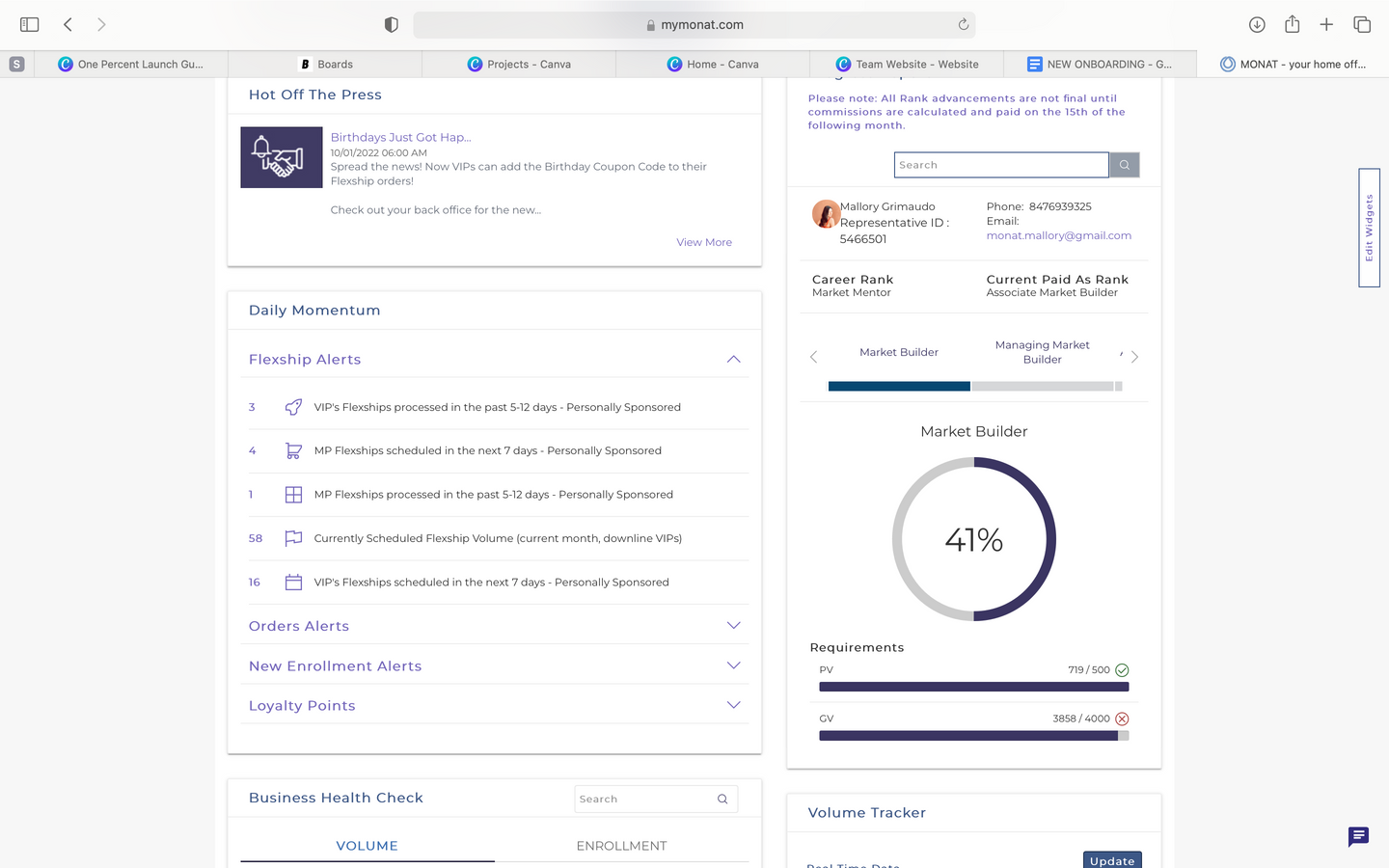The height and width of the screenshot is (868, 1389).
Task: Click the flag icon for Scheduled Flexship Volume
Action: [293, 538]
